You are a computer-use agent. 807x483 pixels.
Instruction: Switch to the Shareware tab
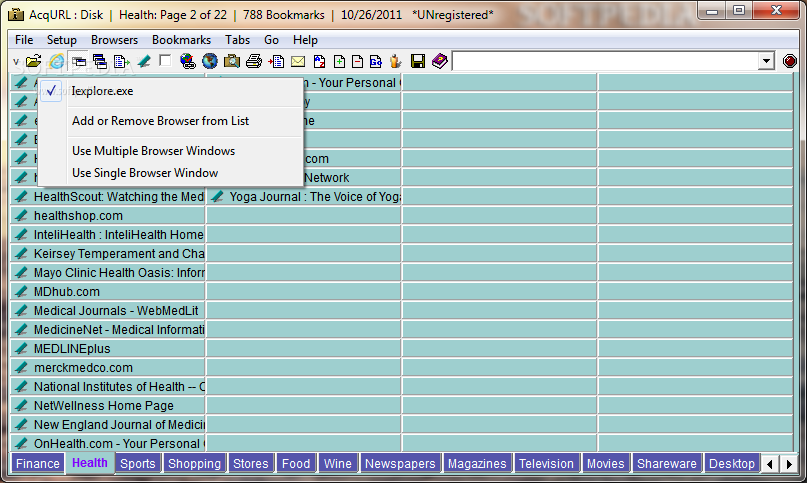[666, 463]
